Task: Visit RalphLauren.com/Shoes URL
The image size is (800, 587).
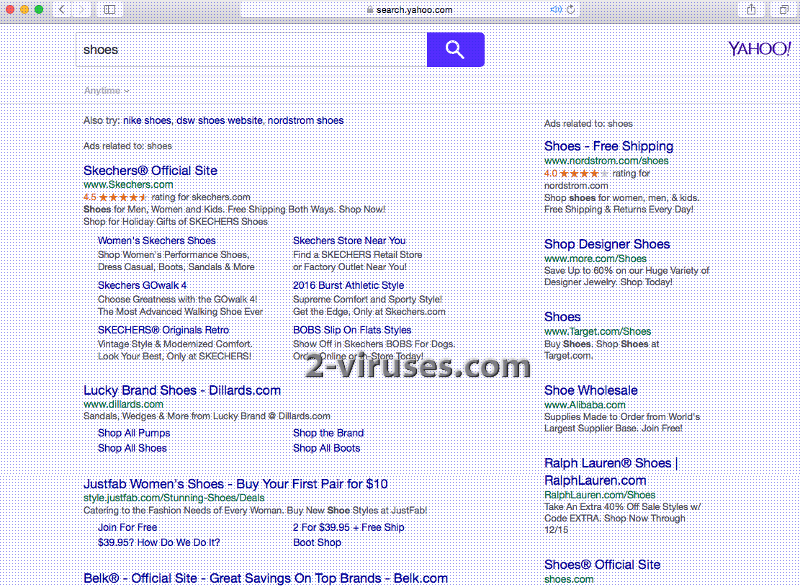Action: point(599,495)
